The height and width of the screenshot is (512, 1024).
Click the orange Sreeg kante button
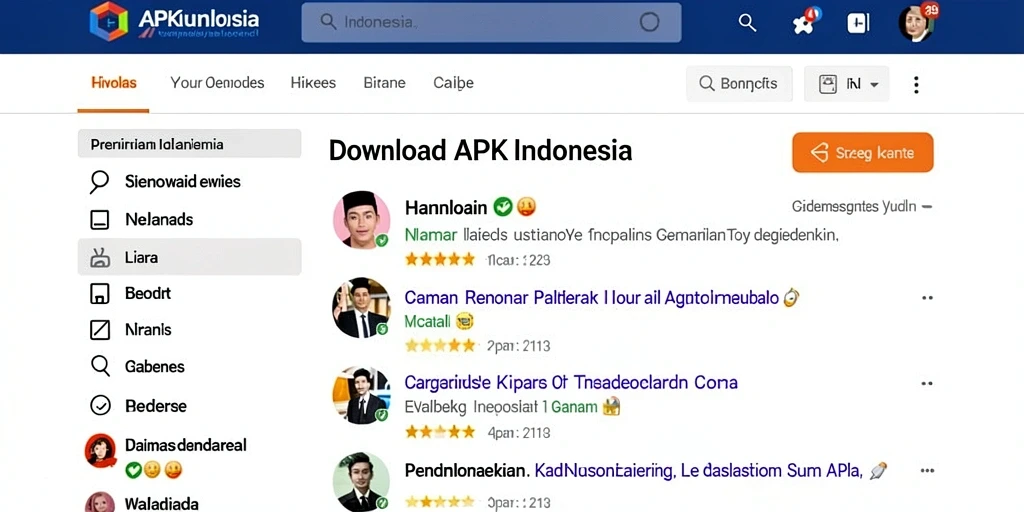pyautogui.click(x=863, y=153)
